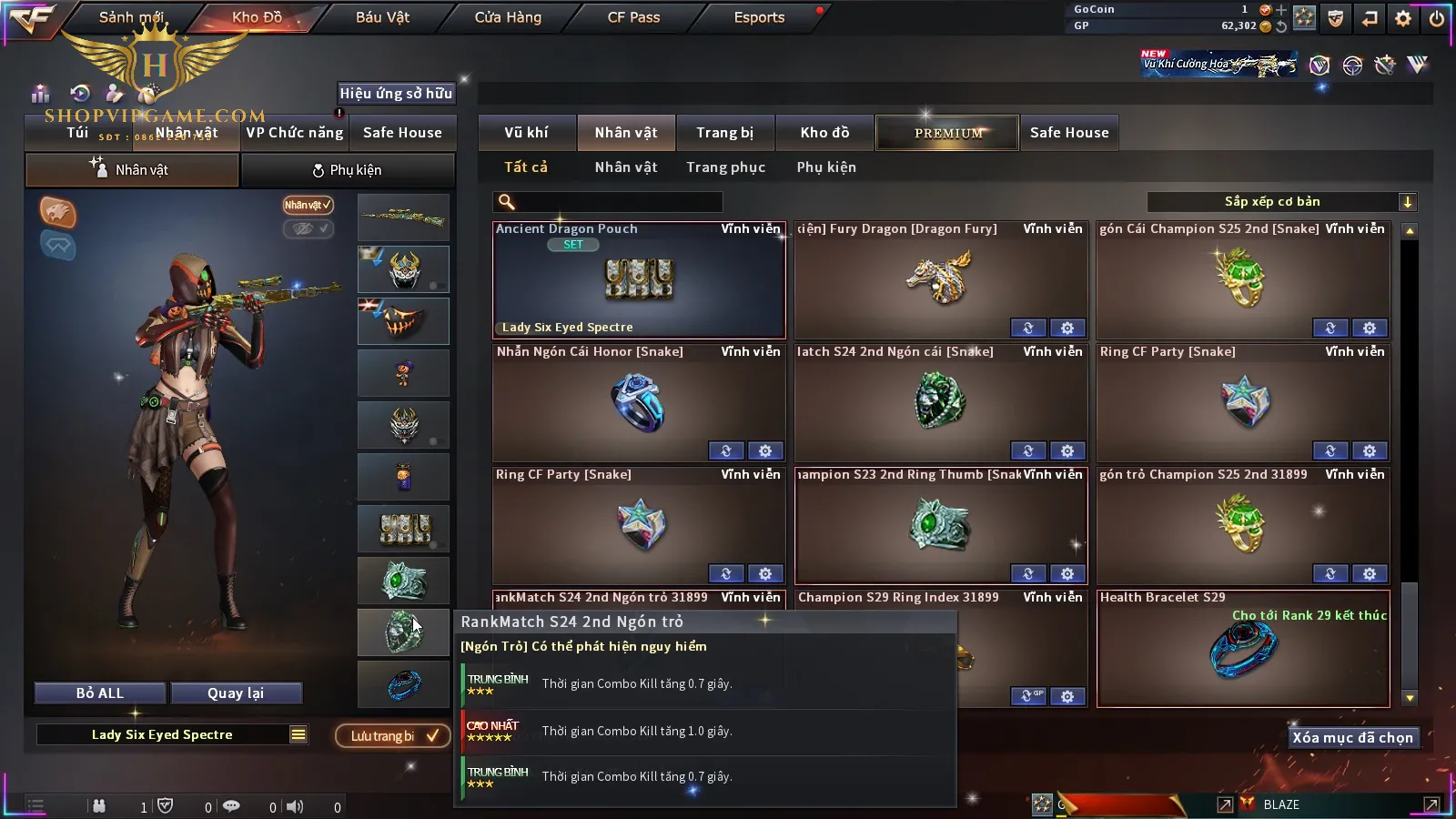Open settings gear icon in top bar
Screen dimensions: 1456x819
point(1403,18)
